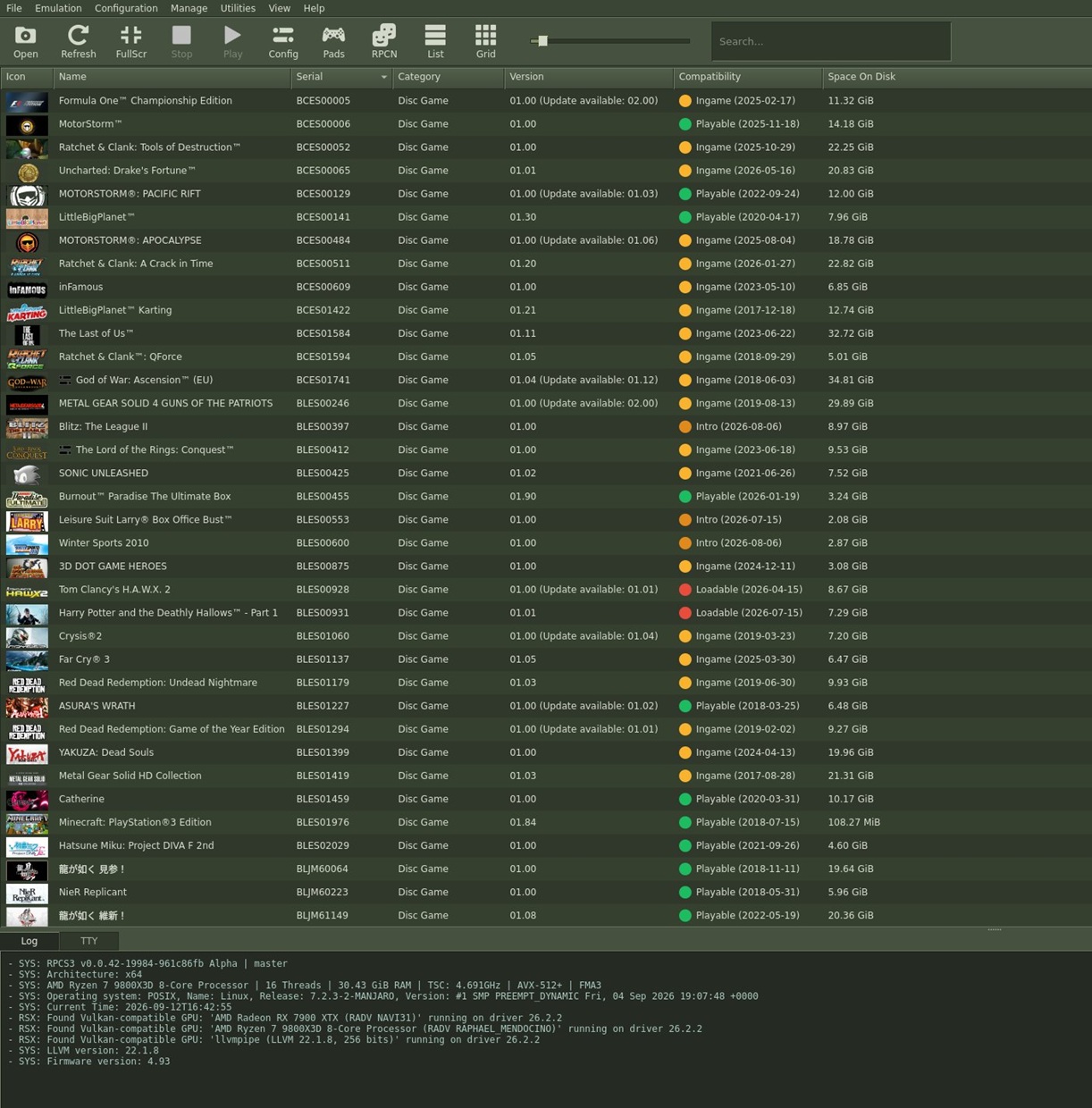Select the inFamous game icon
The height and width of the screenshot is (1108, 1092).
point(27,287)
